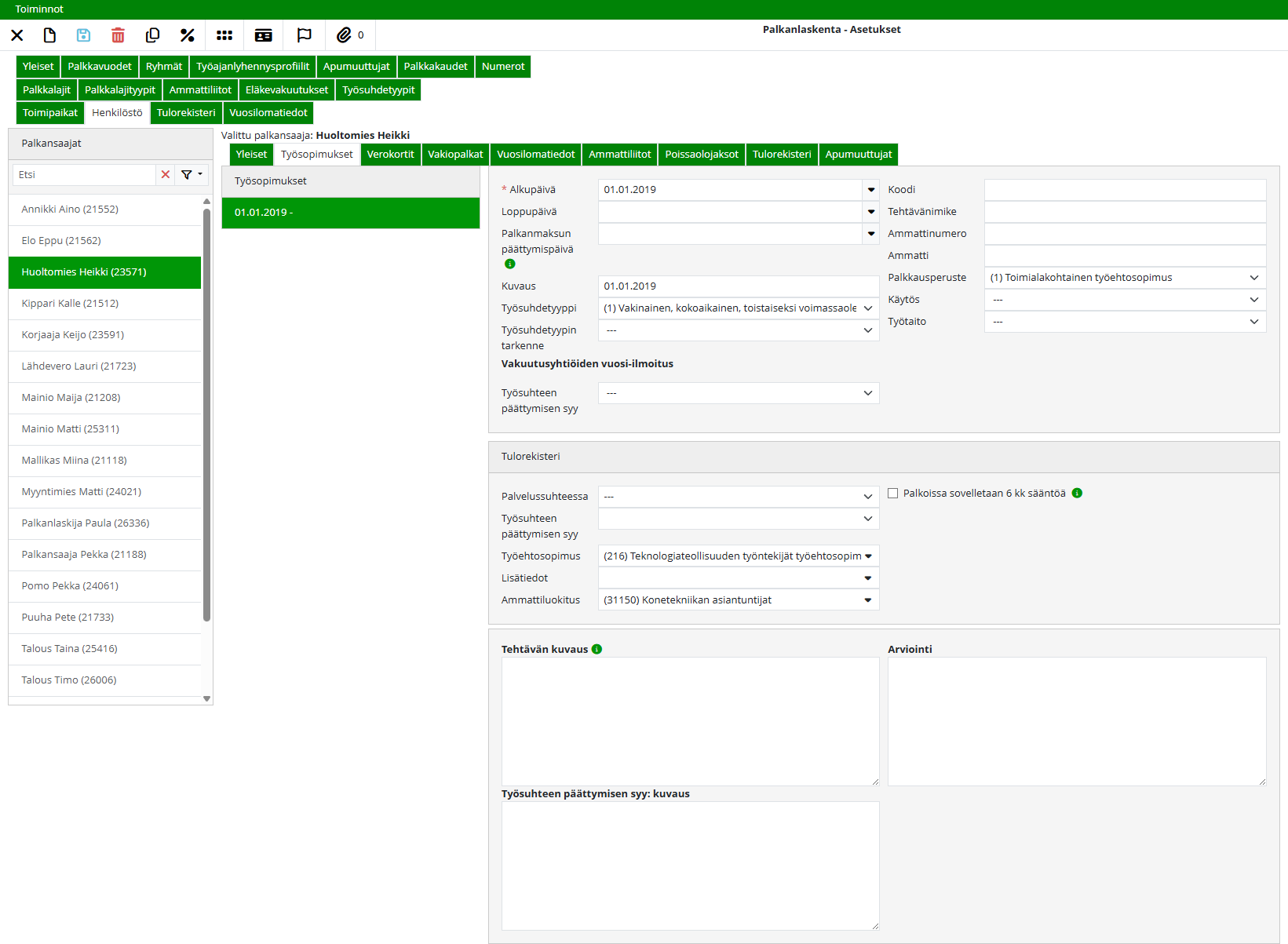Save using the blue floppy disk icon
Image resolution: width=1288 pixels, height=944 pixels.
[x=83, y=35]
